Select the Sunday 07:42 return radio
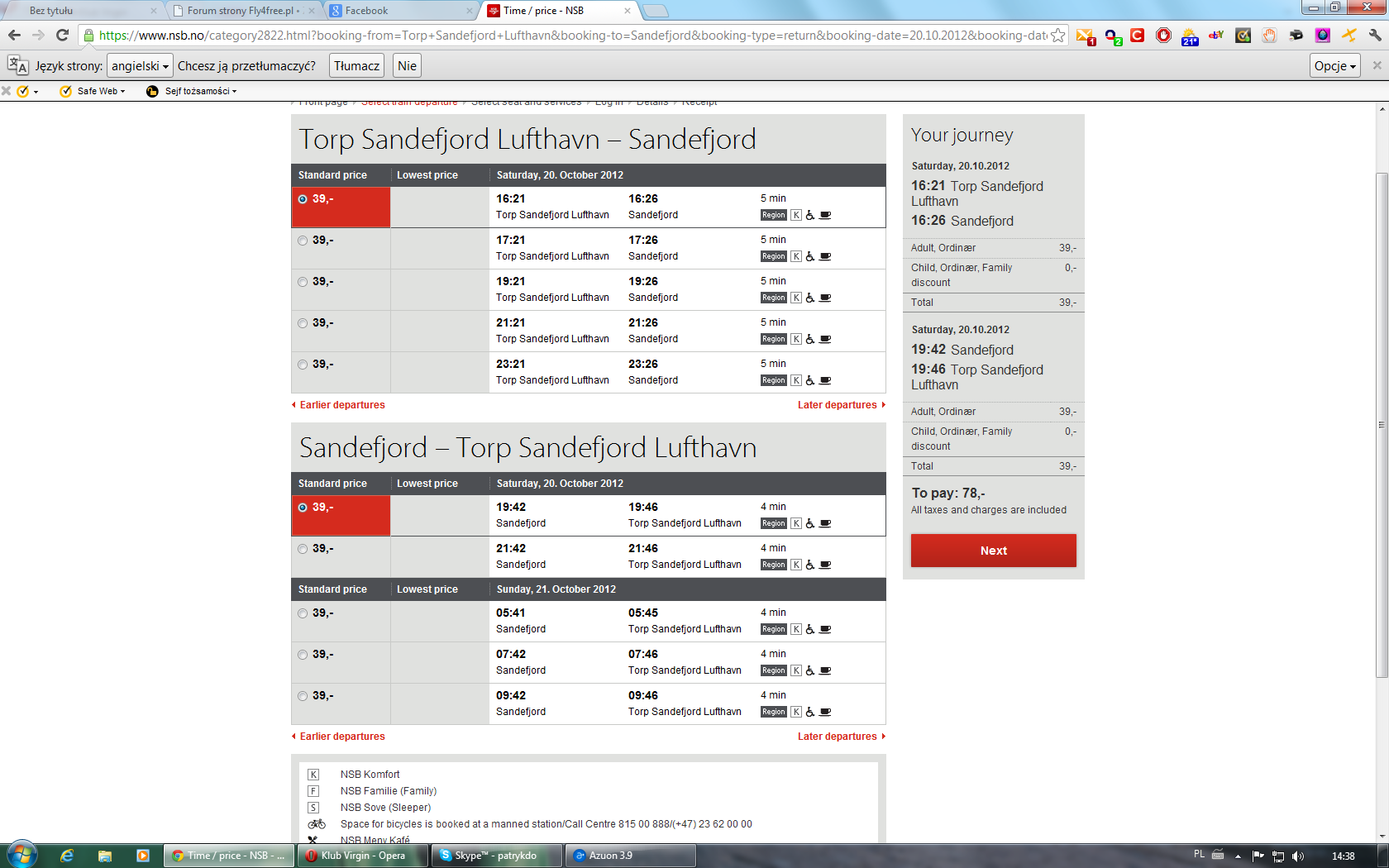Viewport: 1389px width, 868px height. coord(303,655)
